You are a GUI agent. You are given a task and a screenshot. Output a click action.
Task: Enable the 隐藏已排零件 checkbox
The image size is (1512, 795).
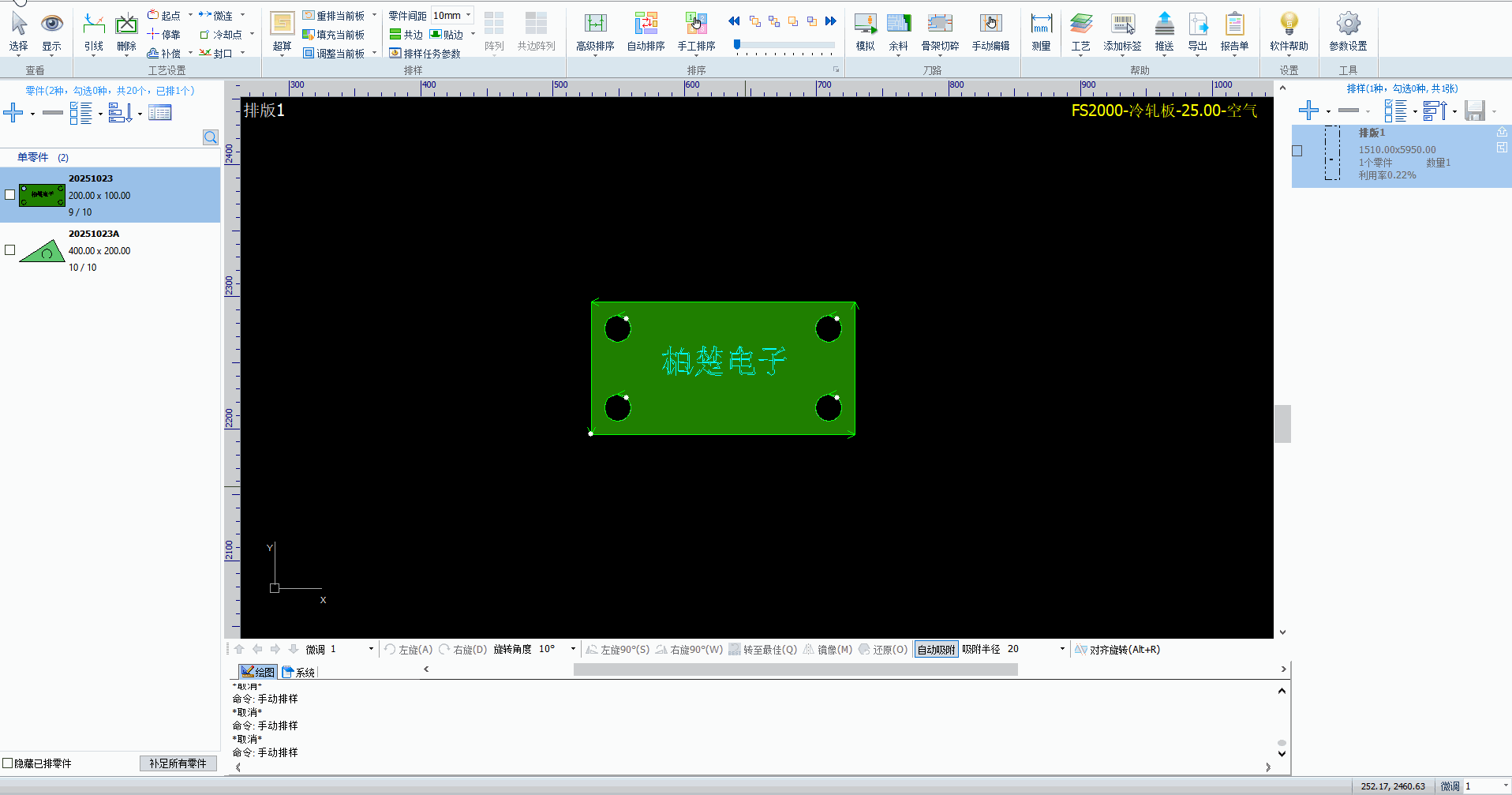point(8,763)
